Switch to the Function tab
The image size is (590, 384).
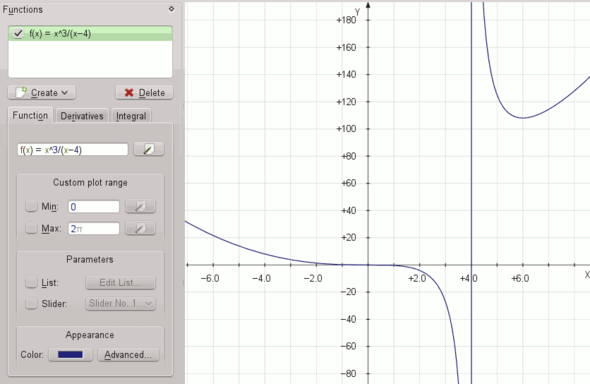(30, 115)
